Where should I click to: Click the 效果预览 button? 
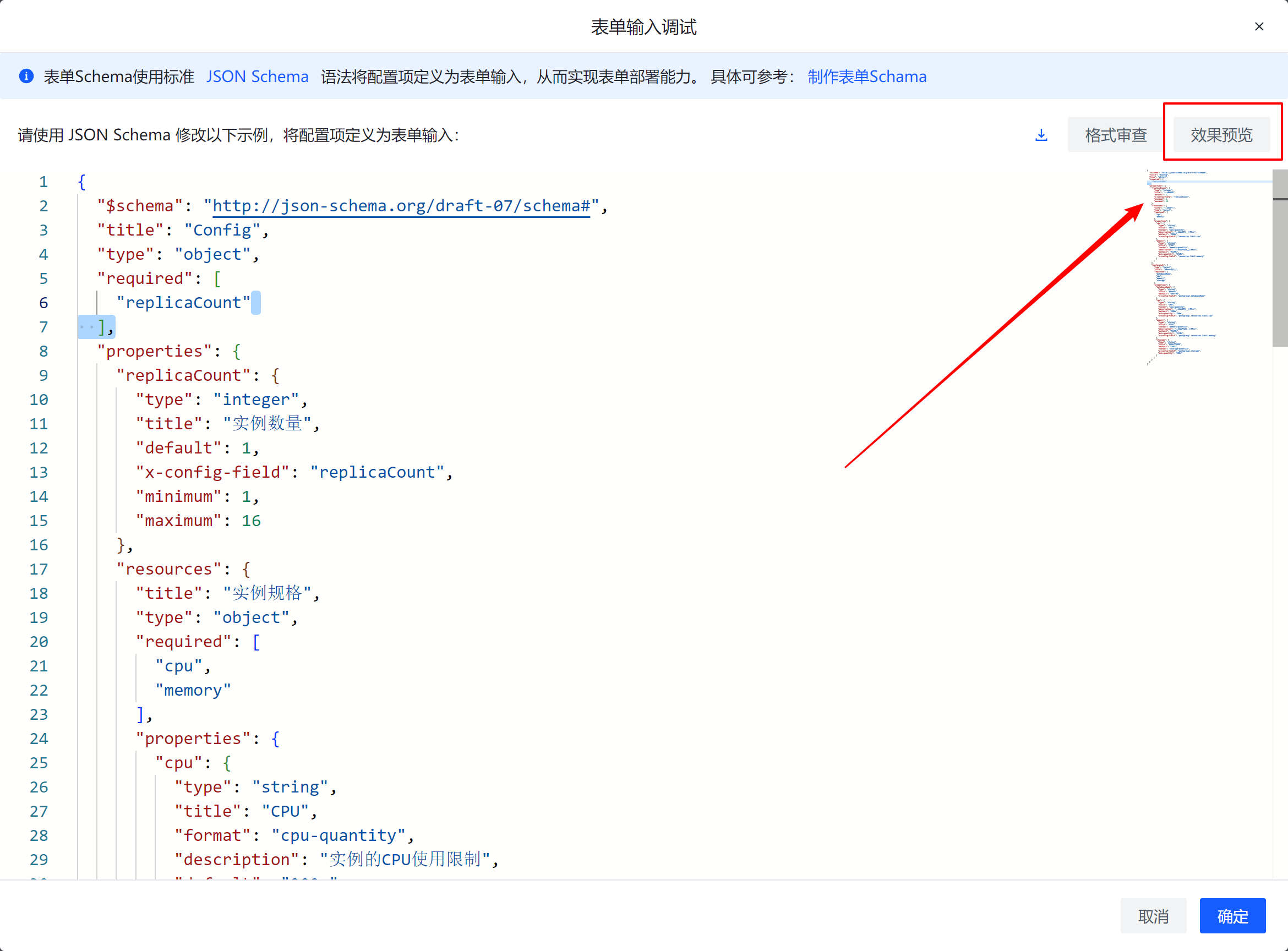(x=1221, y=135)
